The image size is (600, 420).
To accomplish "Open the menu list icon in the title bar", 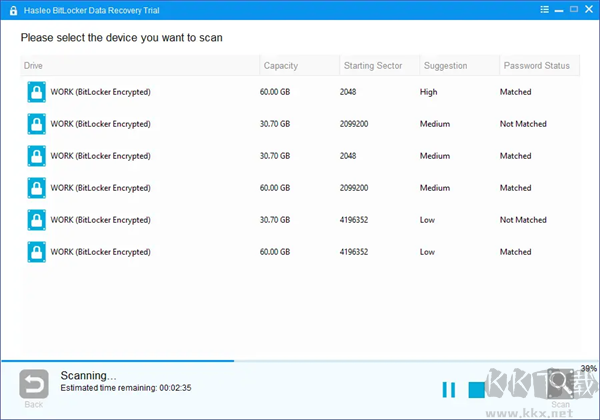I will (544, 10).
